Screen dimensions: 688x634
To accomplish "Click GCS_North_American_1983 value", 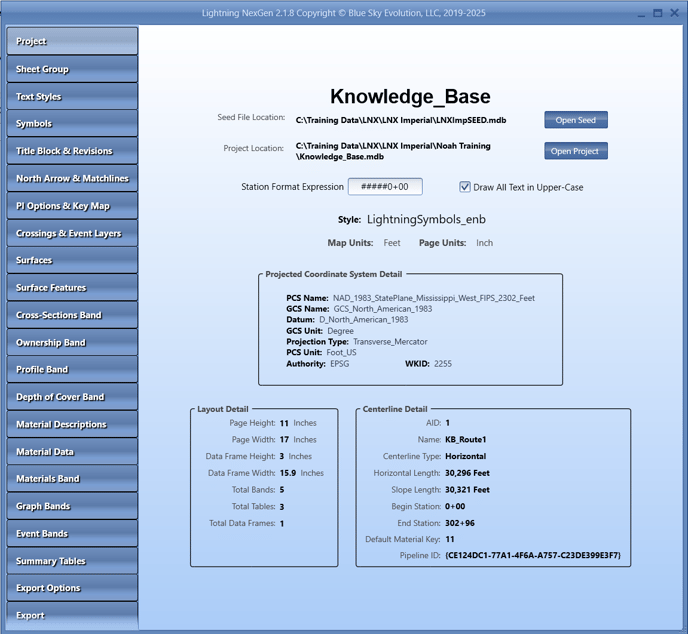I will pyautogui.click(x=383, y=309).
